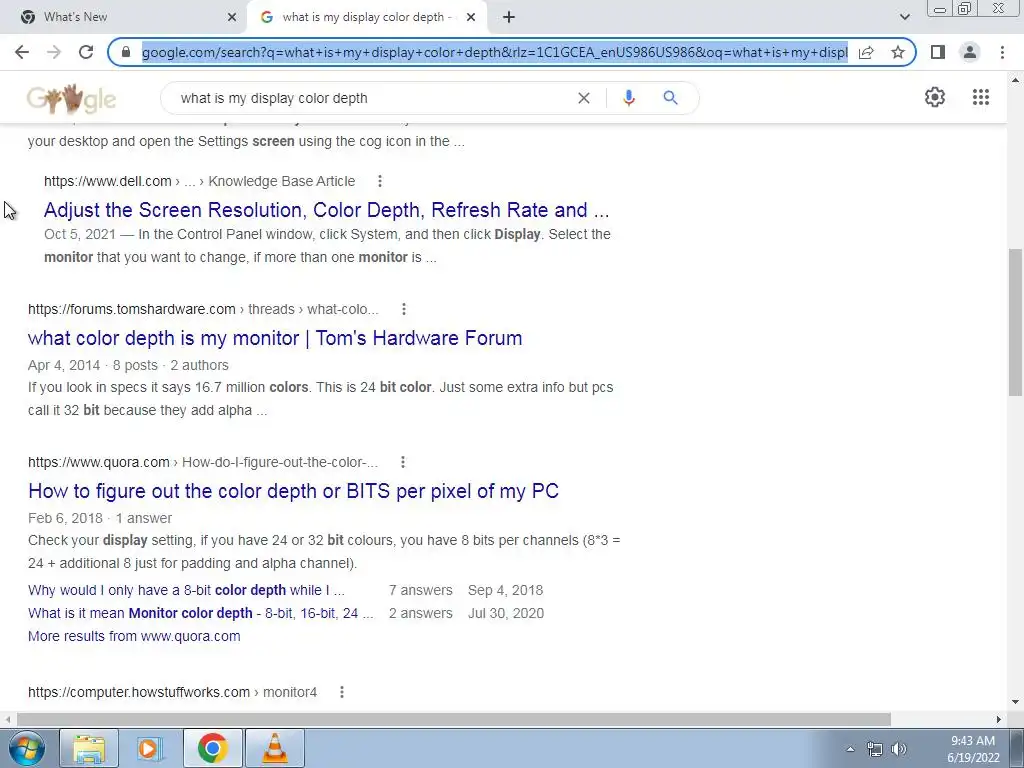Open Windows Explorer from taskbar

pos(89,748)
